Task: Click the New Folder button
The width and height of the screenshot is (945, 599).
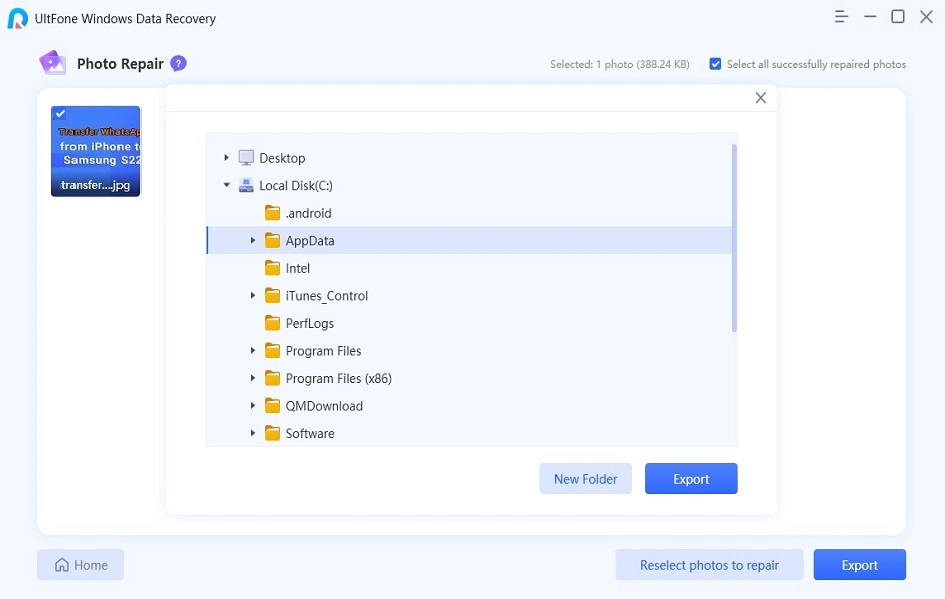Action: 585,478
